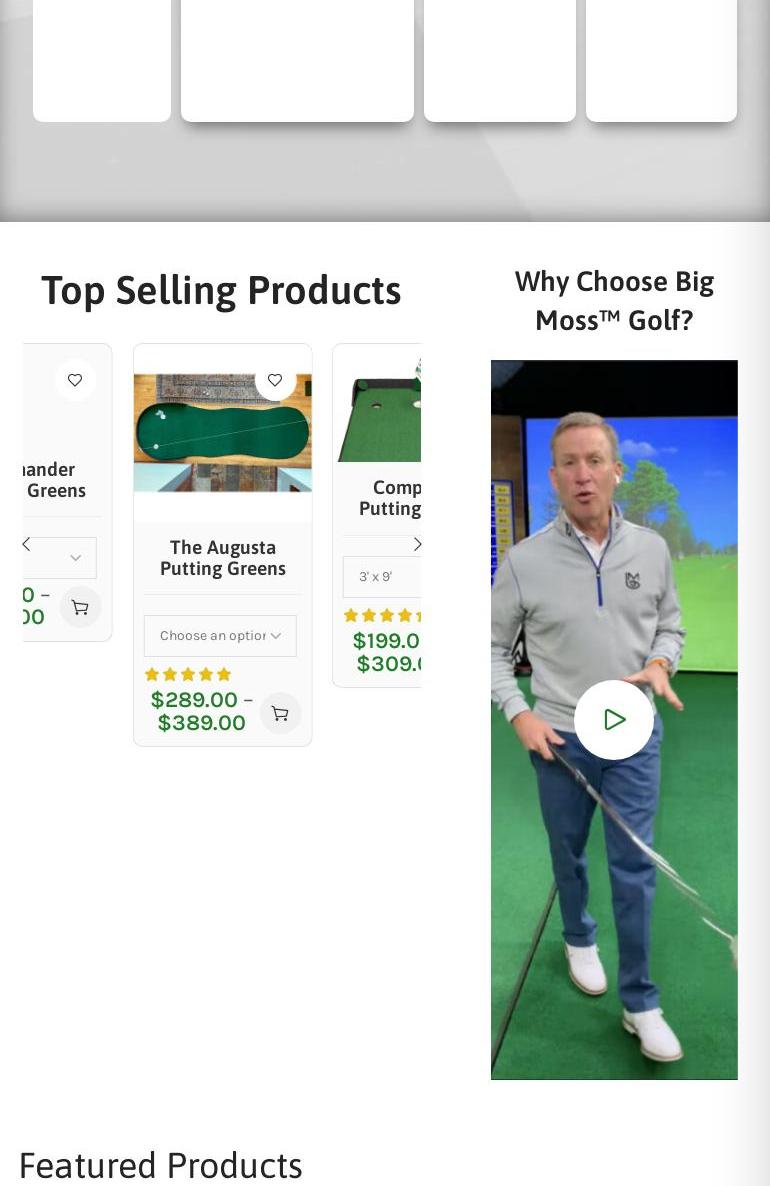Show next top selling products
The width and height of the screenshot is (770, 1186).
[417, 544]
